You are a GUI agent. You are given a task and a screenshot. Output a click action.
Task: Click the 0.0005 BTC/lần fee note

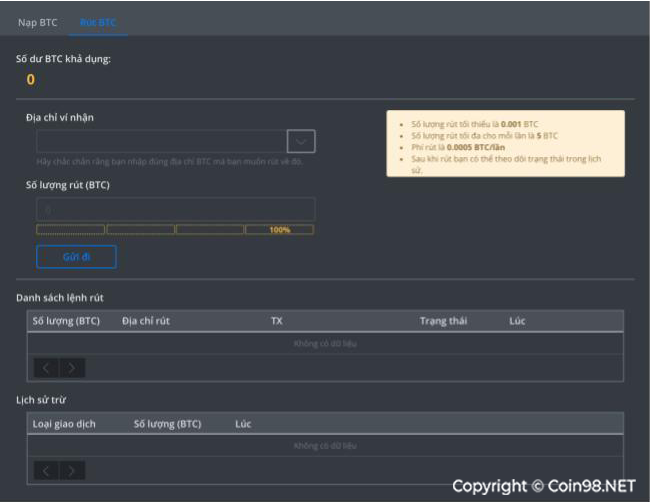pyautogui.click(x=458, y=147)
